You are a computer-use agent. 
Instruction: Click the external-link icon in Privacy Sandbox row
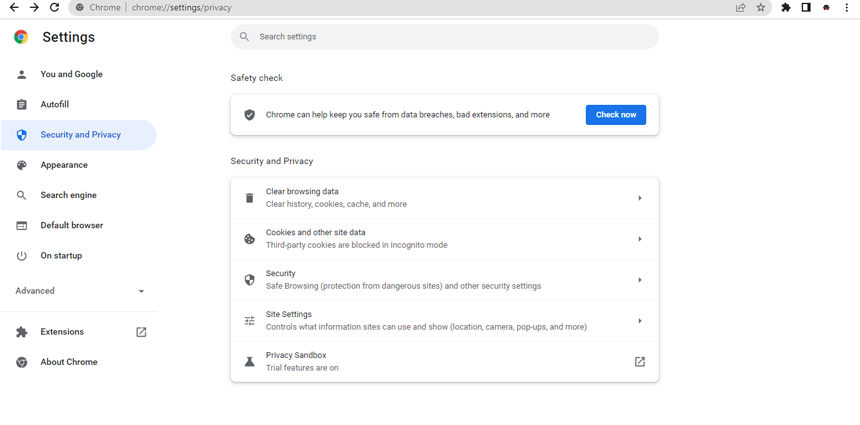tap(640, 361)
